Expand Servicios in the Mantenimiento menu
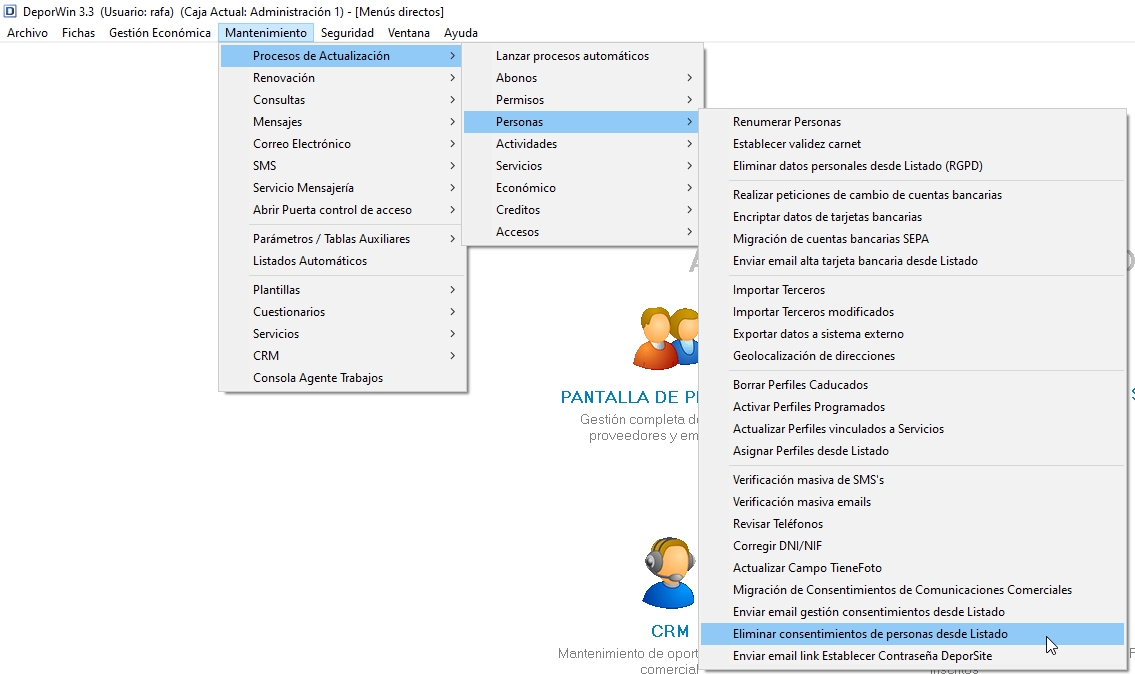 tap(343, 334)
